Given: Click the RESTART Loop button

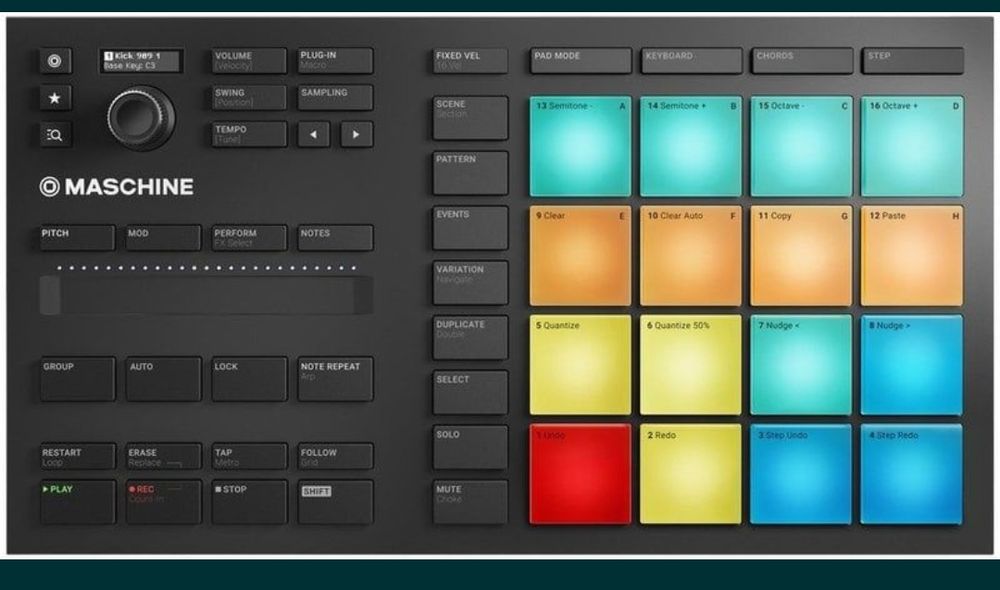Looking at the screenshot, I should click(x=77, y=457).
